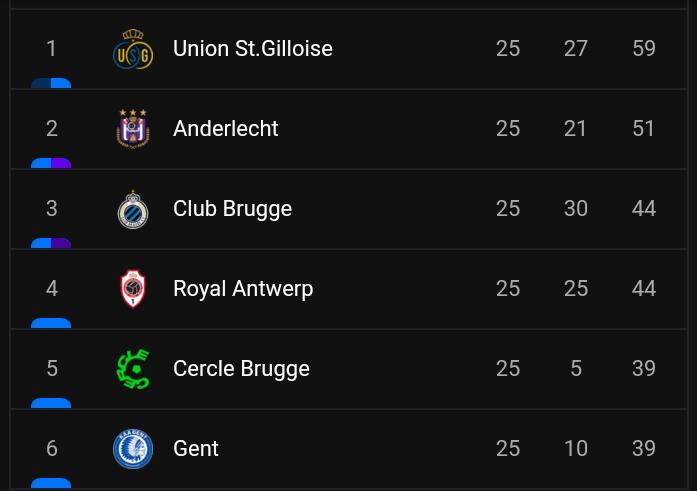The image size is (697, 491).
Task: Click the blue-purple marker under rank 3
Action: 51,243
